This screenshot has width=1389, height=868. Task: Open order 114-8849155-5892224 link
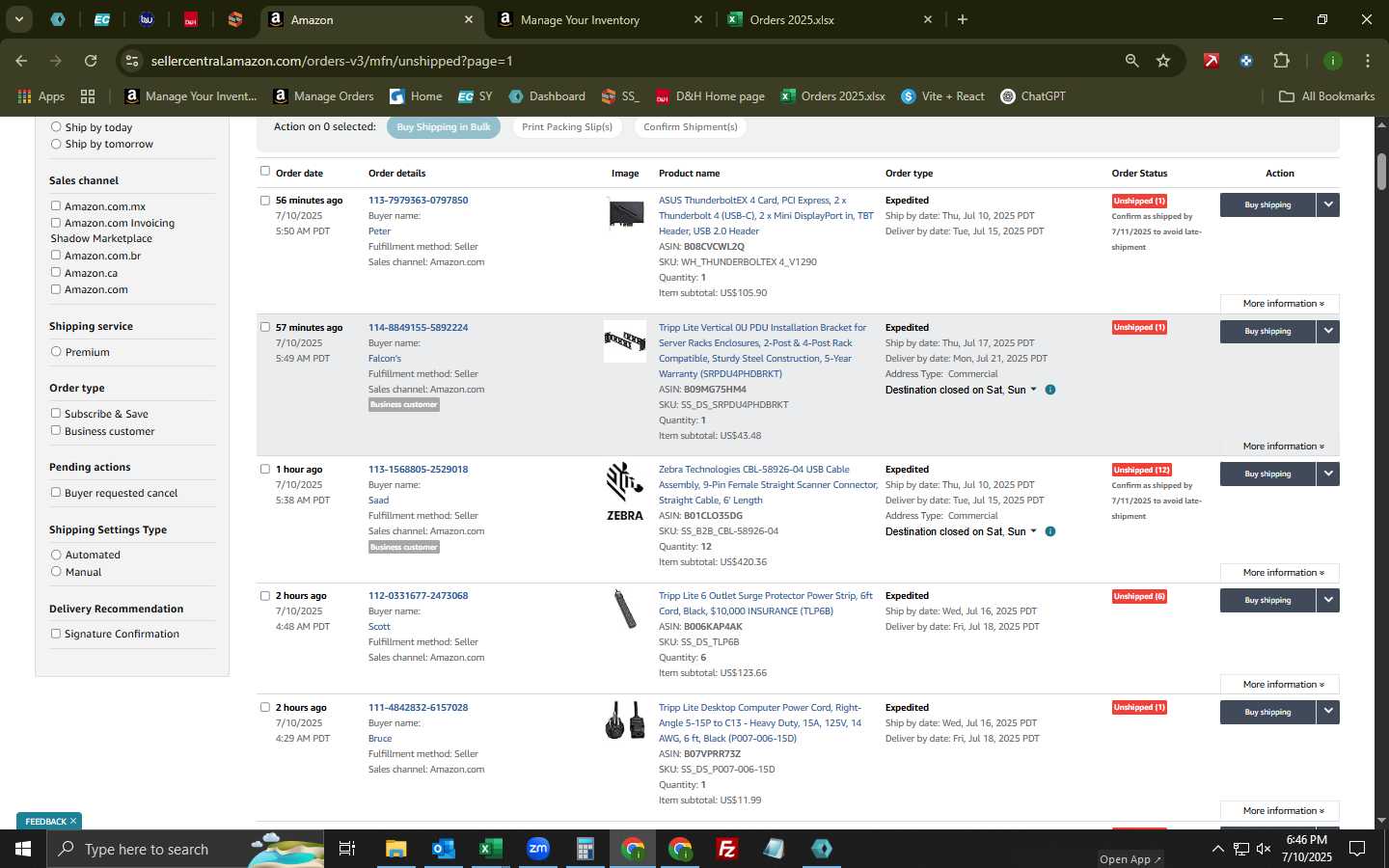click(x=418, y=328)
